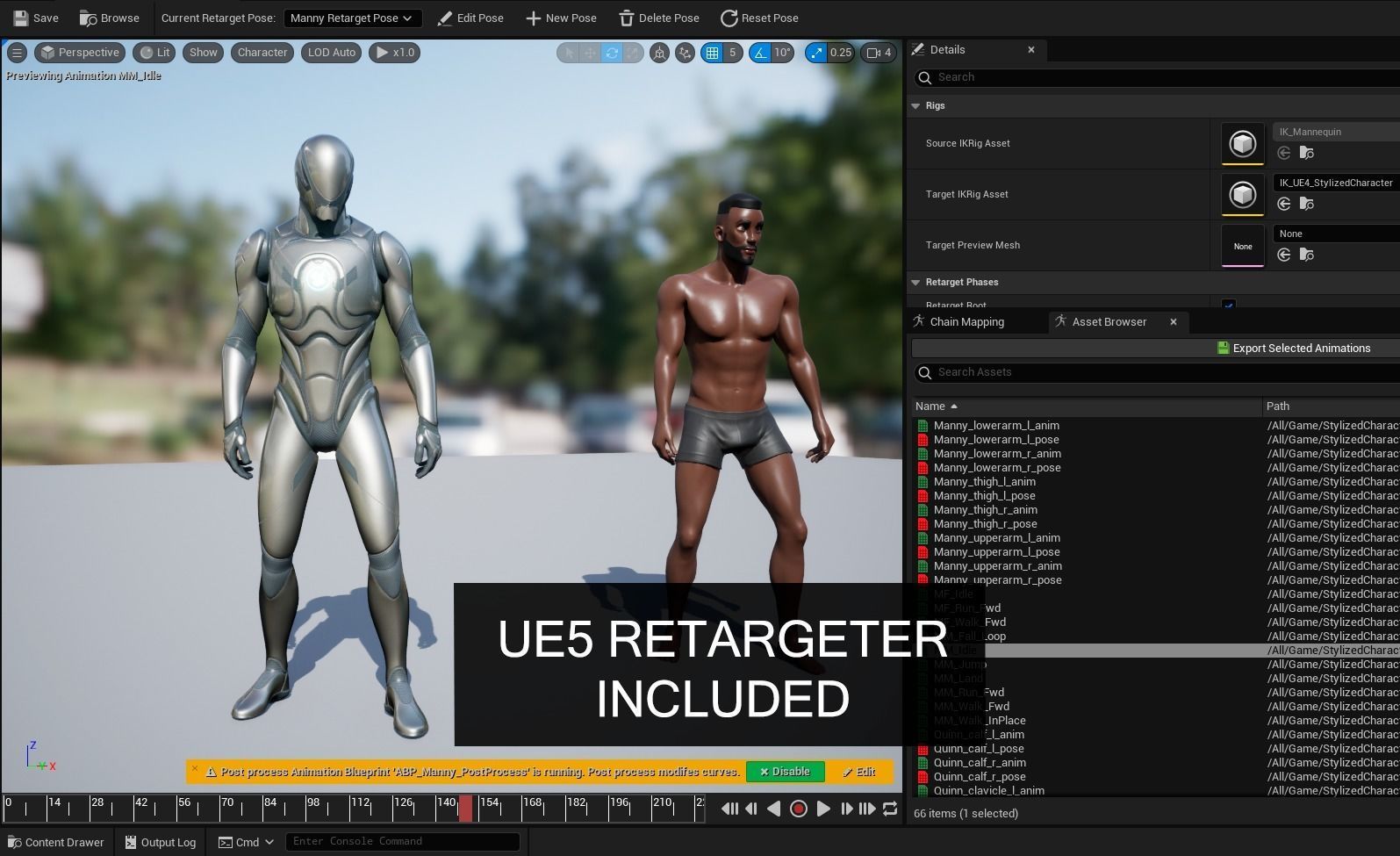Open the viewport hamburger options menu
The width and height of the screenshot is (1400, 856).
[17, 53]
